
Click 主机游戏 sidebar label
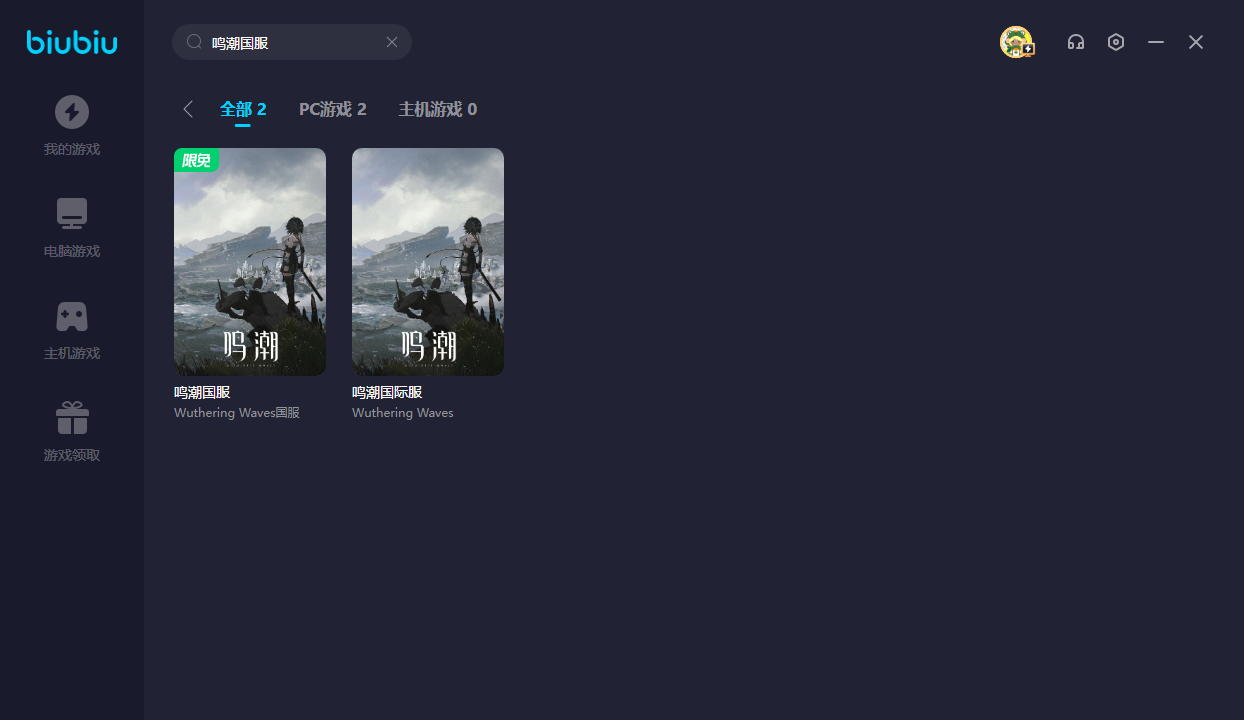tap(72, 354)
